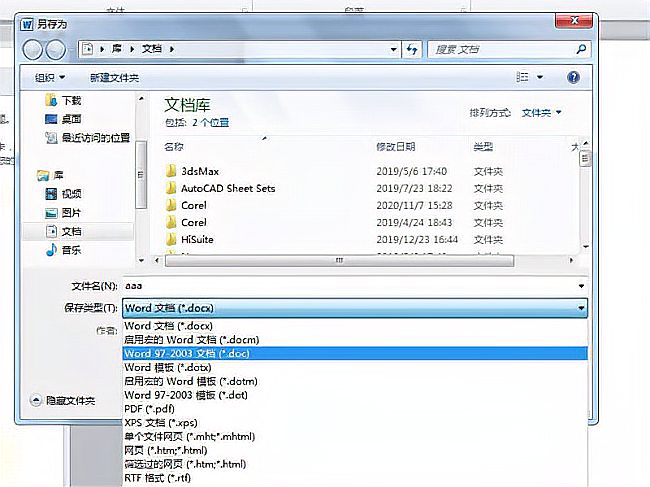Choose 启用宏的 Word 模板 (*.dotm)
The image size is (650, 487).
[x=355, y=381]
